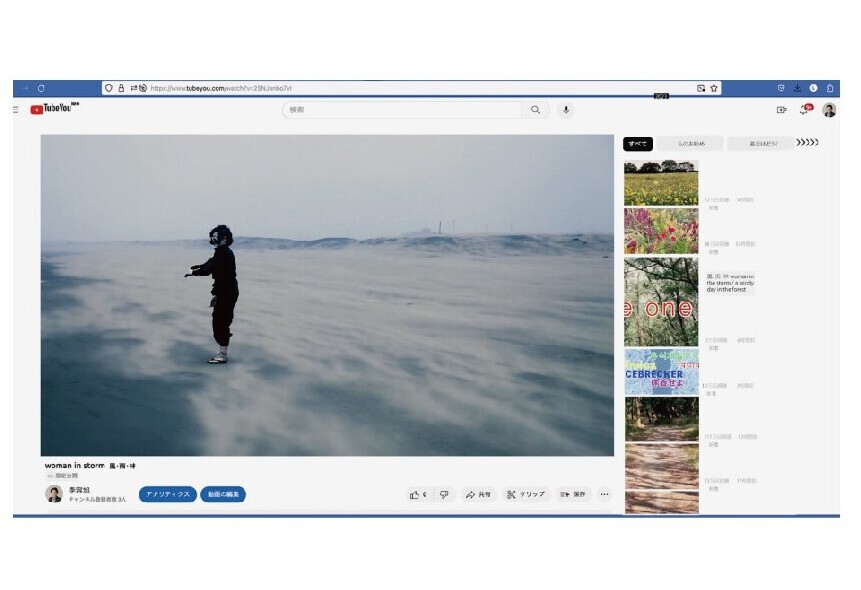
Task: Click the 動画の編集 button
Action: [223, 494]
